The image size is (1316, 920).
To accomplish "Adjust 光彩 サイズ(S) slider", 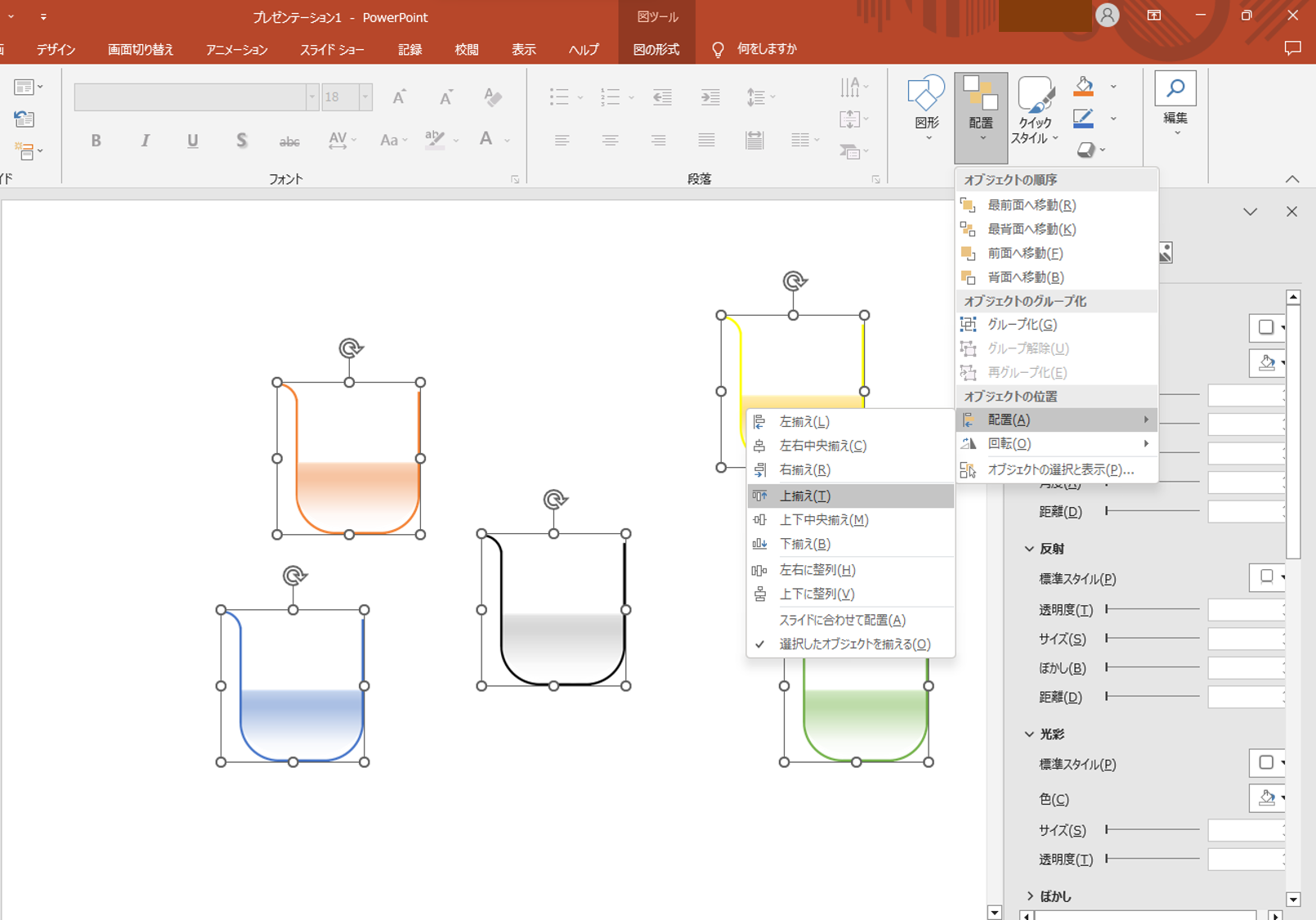I will (x=1153, y=829).
